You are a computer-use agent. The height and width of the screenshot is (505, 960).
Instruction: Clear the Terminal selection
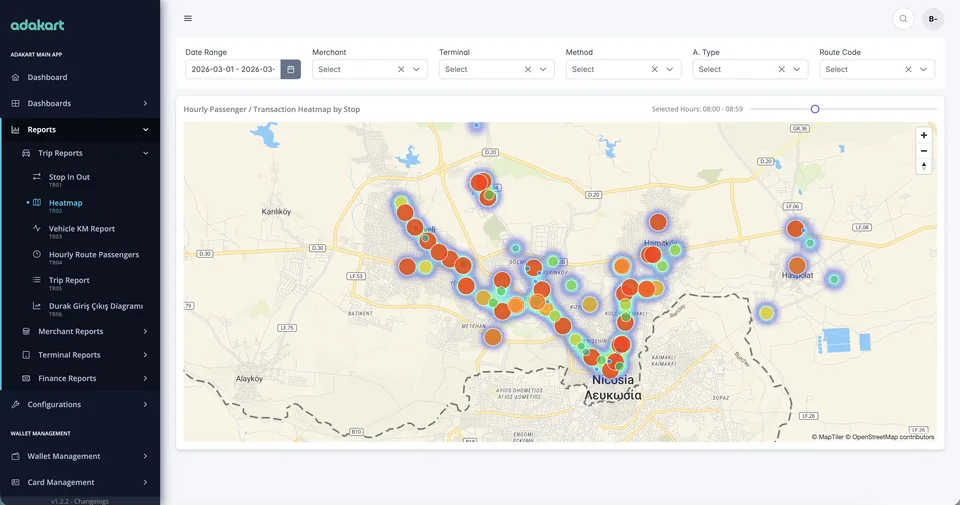(x=528, y=69)
